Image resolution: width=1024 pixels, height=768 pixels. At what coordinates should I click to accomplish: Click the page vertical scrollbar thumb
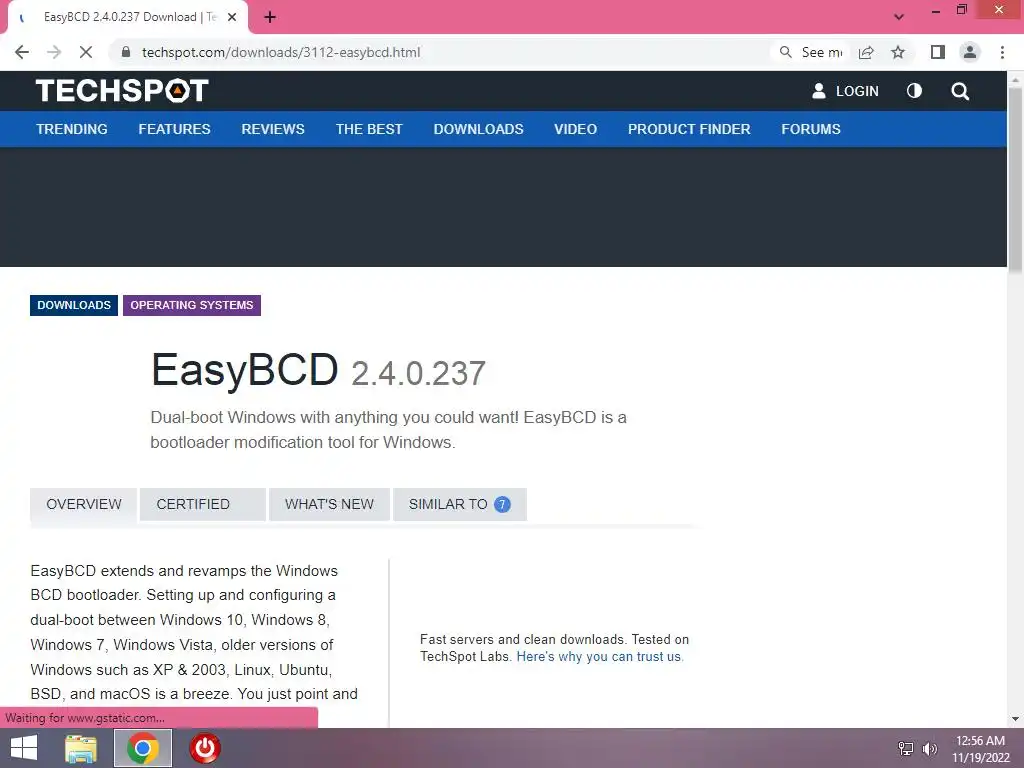tap(1016, 180)
